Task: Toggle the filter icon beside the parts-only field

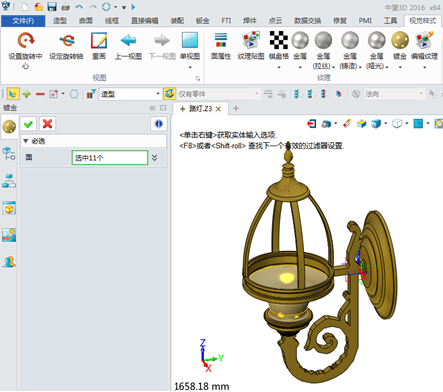Action: pos(170,94)
